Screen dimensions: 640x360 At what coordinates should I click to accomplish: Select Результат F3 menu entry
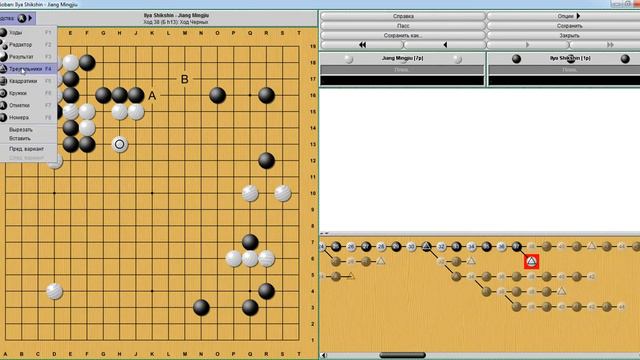pyautogui.click(x=28, y=57)
